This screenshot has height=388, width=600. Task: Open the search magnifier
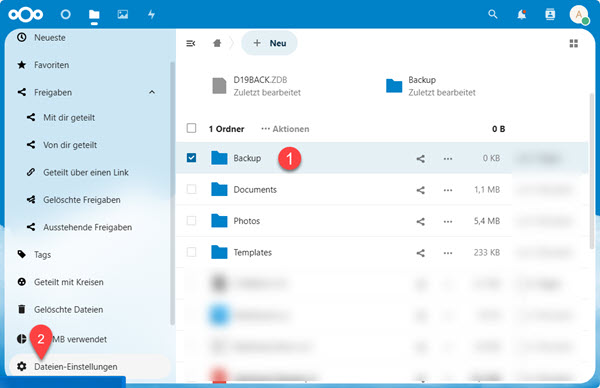click(x=493, y=15)
